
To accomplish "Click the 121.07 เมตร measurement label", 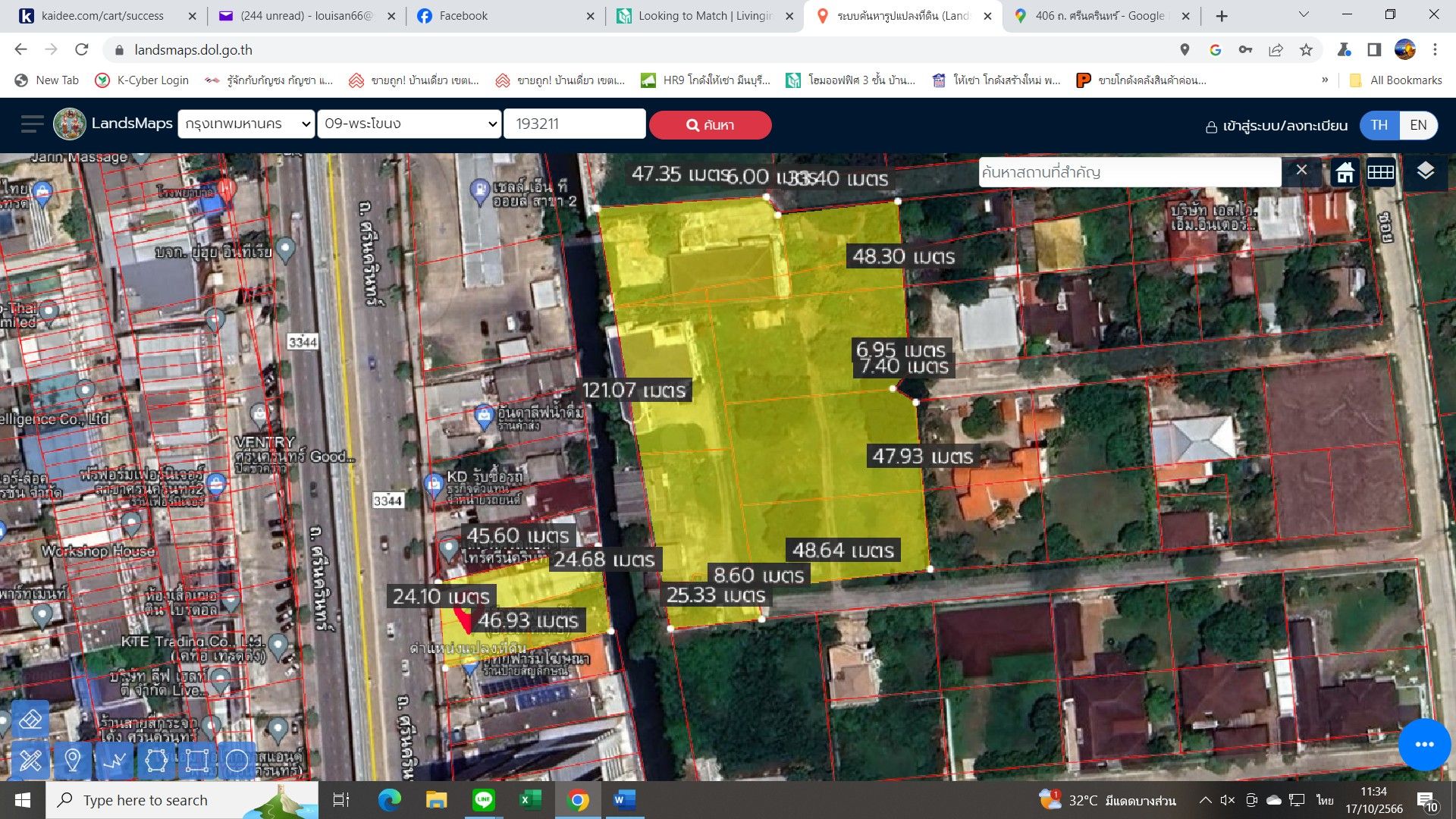I will tap(633, 391).
